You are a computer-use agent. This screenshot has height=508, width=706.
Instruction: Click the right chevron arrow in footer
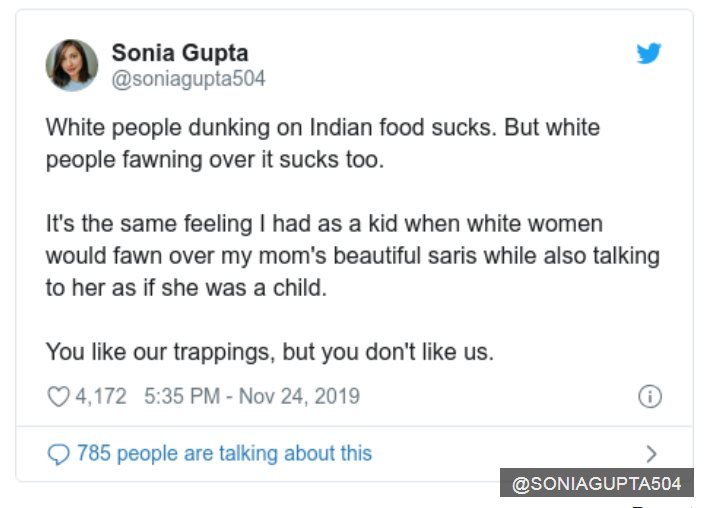click(x=651, y=454)
